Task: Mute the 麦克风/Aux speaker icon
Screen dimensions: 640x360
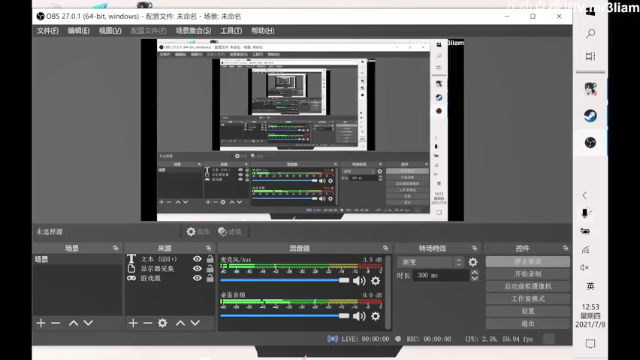Action: tap(359, 281)
